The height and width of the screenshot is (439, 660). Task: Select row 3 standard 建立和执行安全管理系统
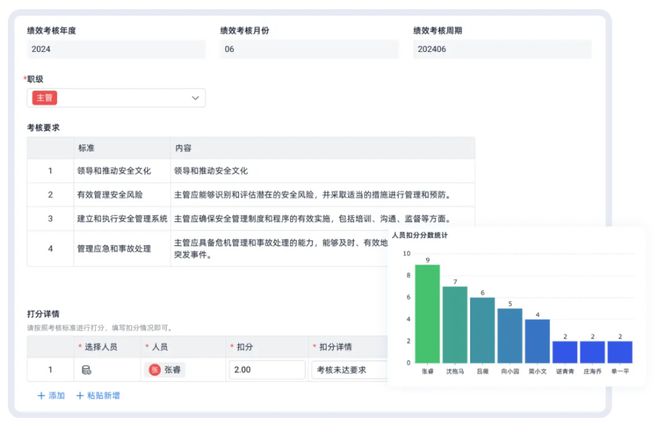122,218
